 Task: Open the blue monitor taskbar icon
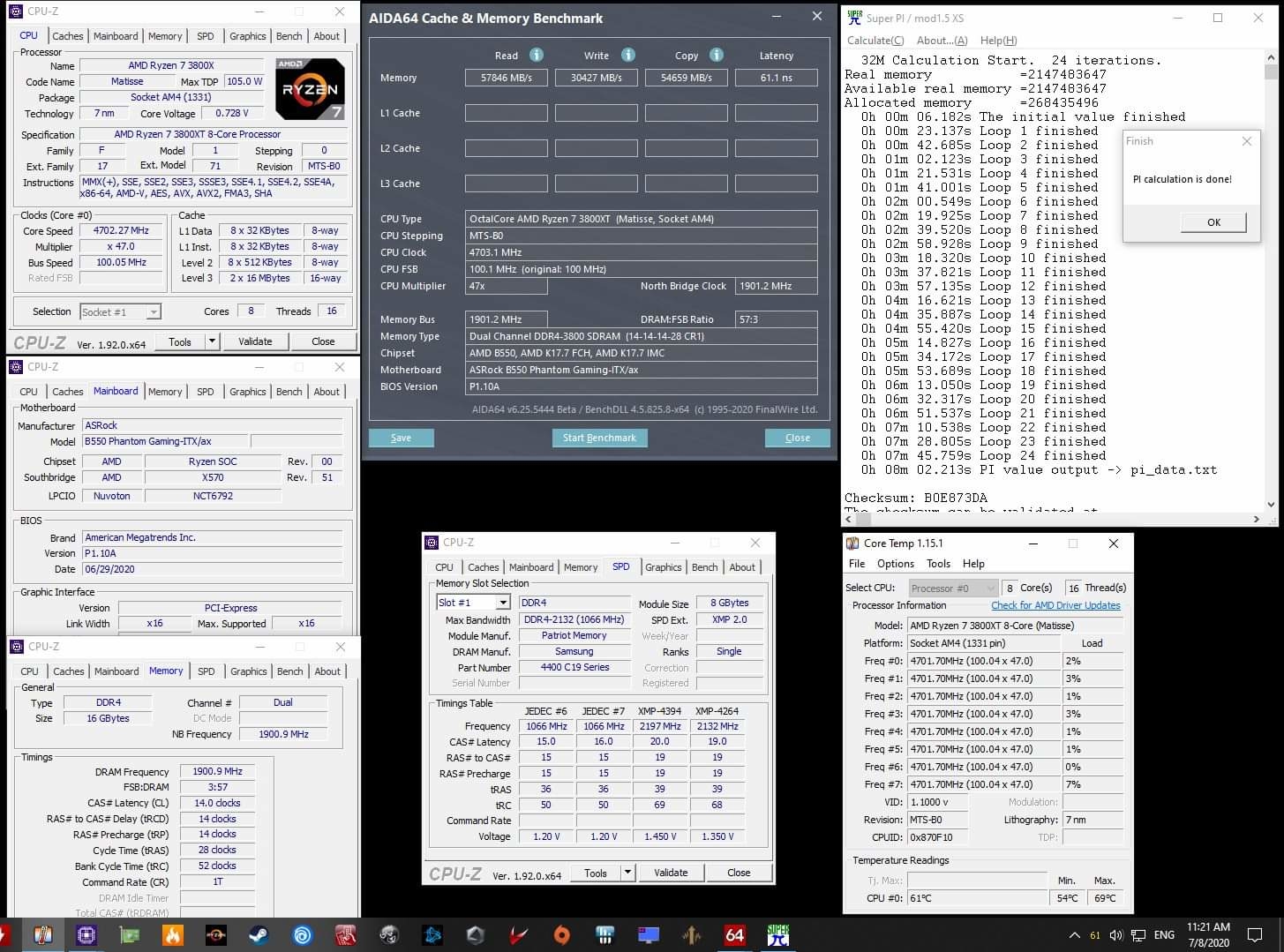(x=649, y=934)
